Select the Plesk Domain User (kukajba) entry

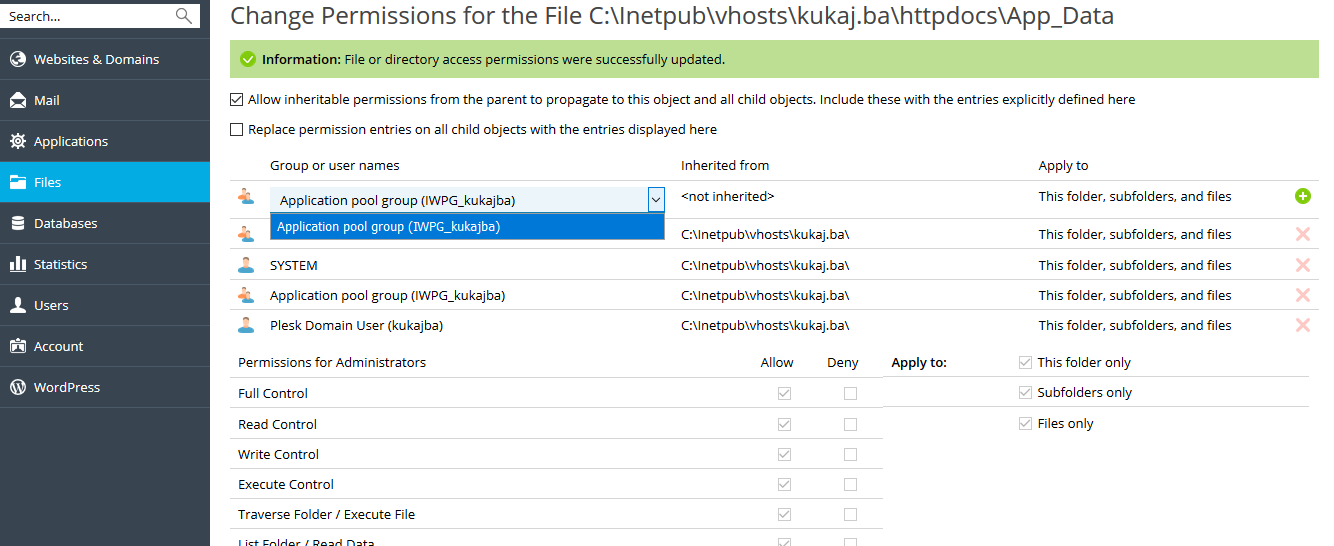tap(356, 325)
